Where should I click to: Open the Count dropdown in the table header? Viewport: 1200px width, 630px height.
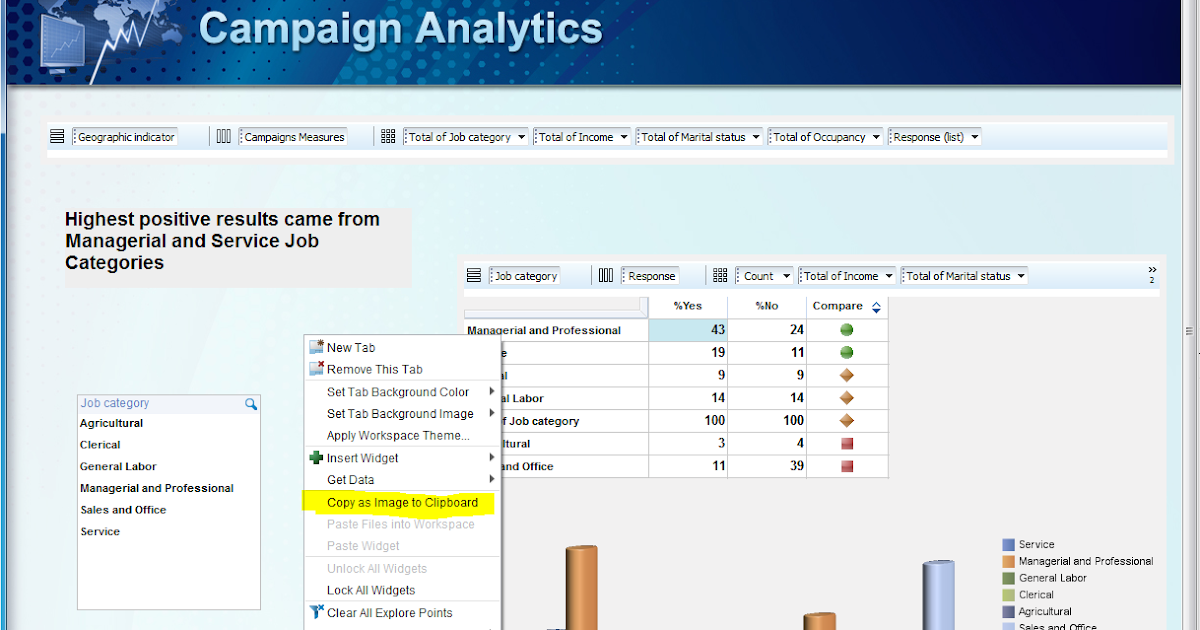click(785, 275)
